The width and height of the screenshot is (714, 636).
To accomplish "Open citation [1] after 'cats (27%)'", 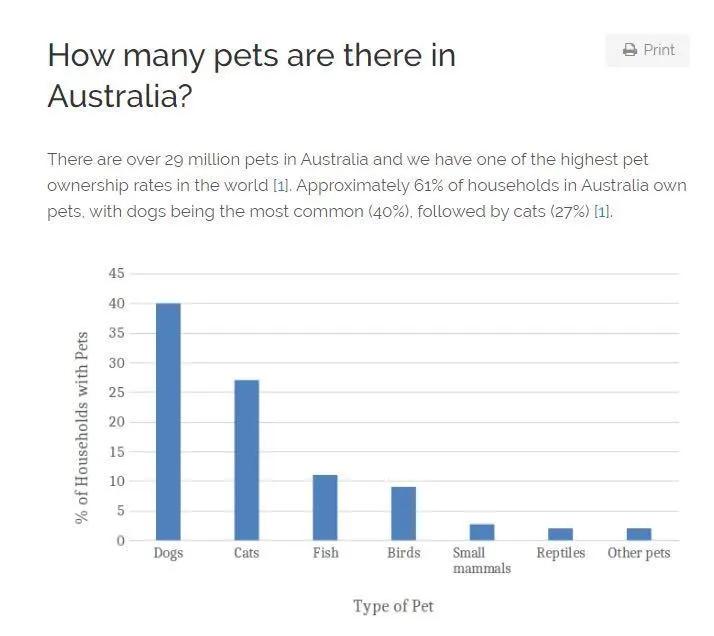I will (x=602, y=212).
